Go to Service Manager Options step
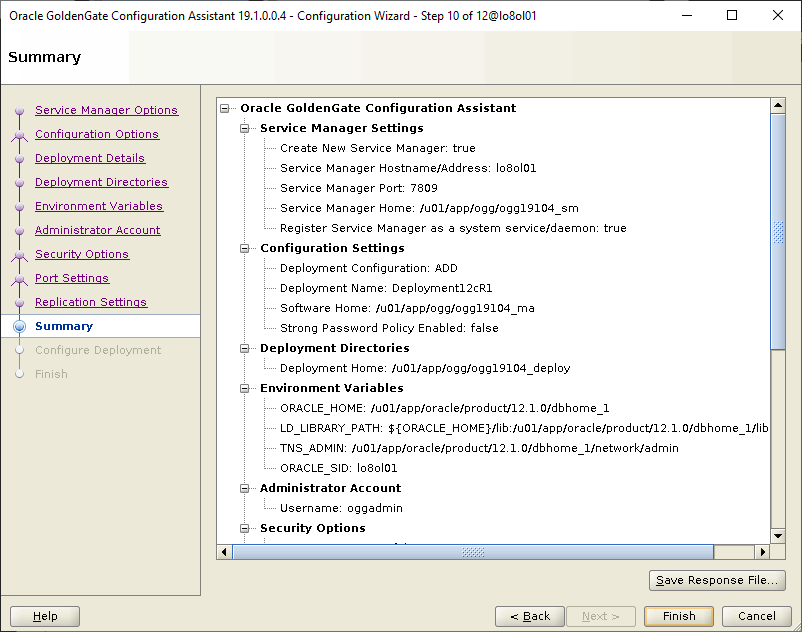 click(x=106, y=110)
